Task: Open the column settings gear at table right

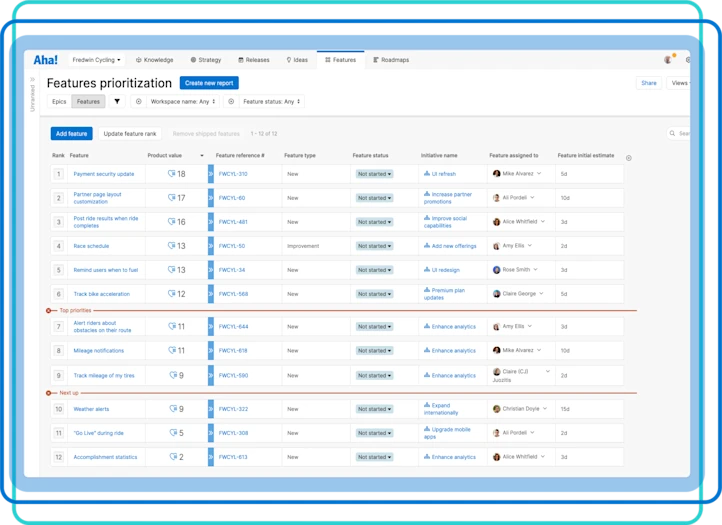Action: [629, 158]
